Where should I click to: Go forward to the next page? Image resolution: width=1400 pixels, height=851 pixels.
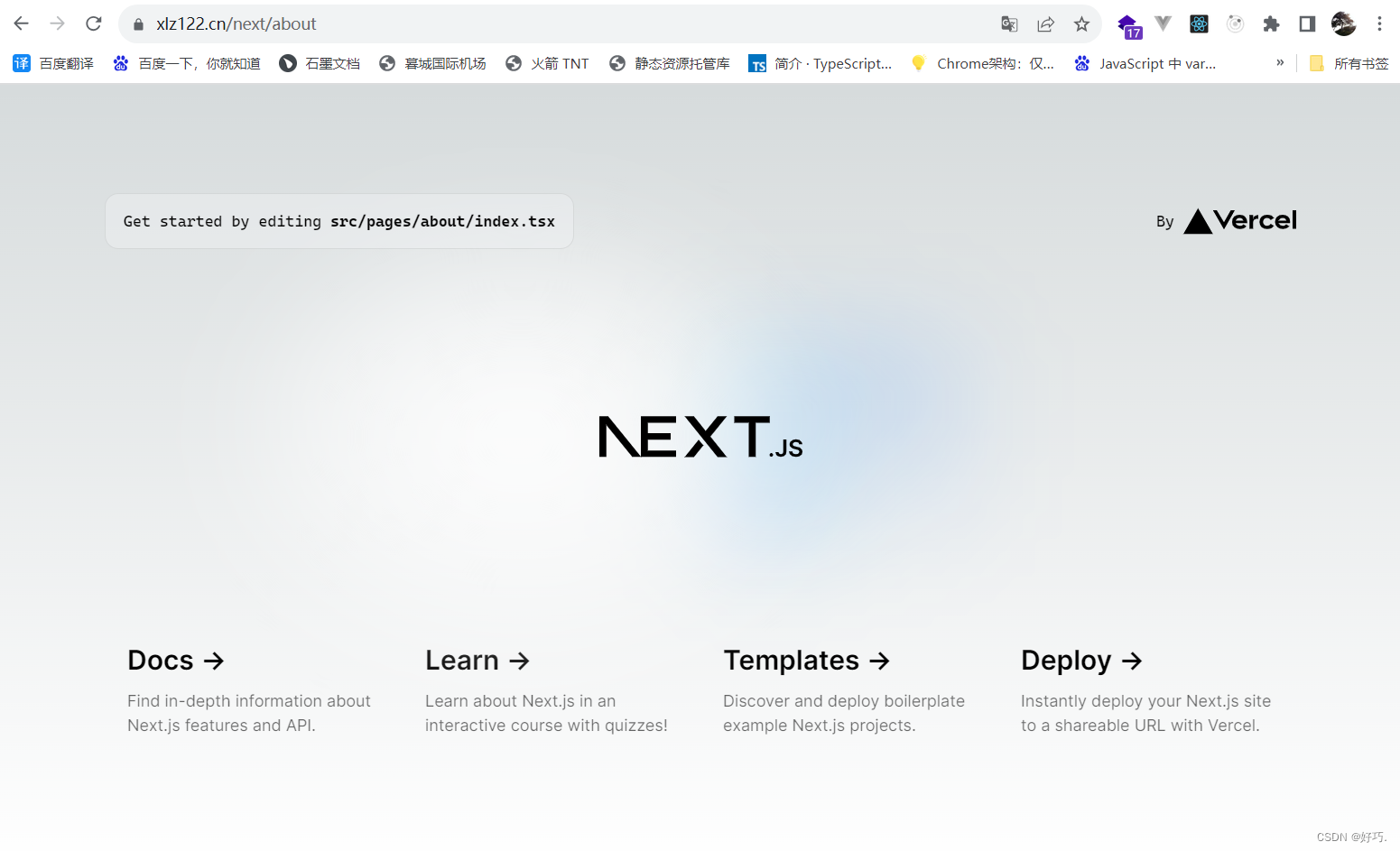click(x=58, y=24)
